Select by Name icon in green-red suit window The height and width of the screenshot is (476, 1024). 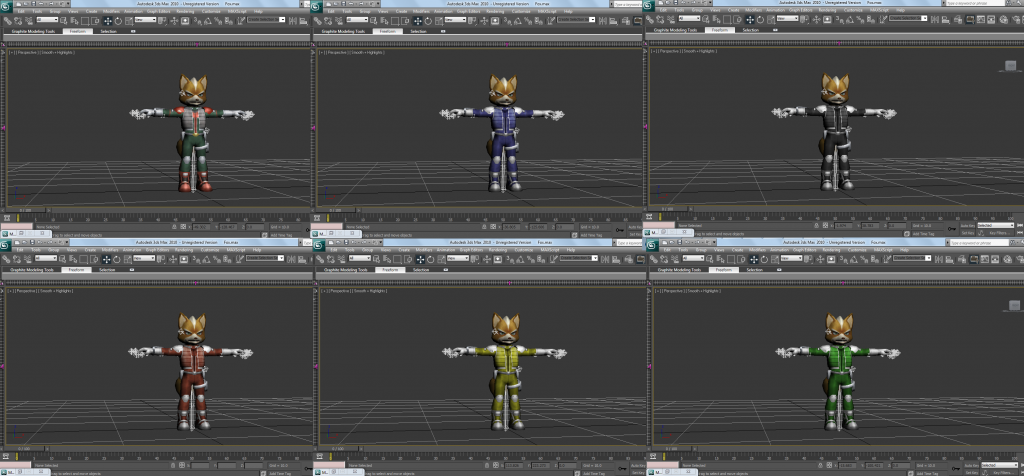[74, 20]
